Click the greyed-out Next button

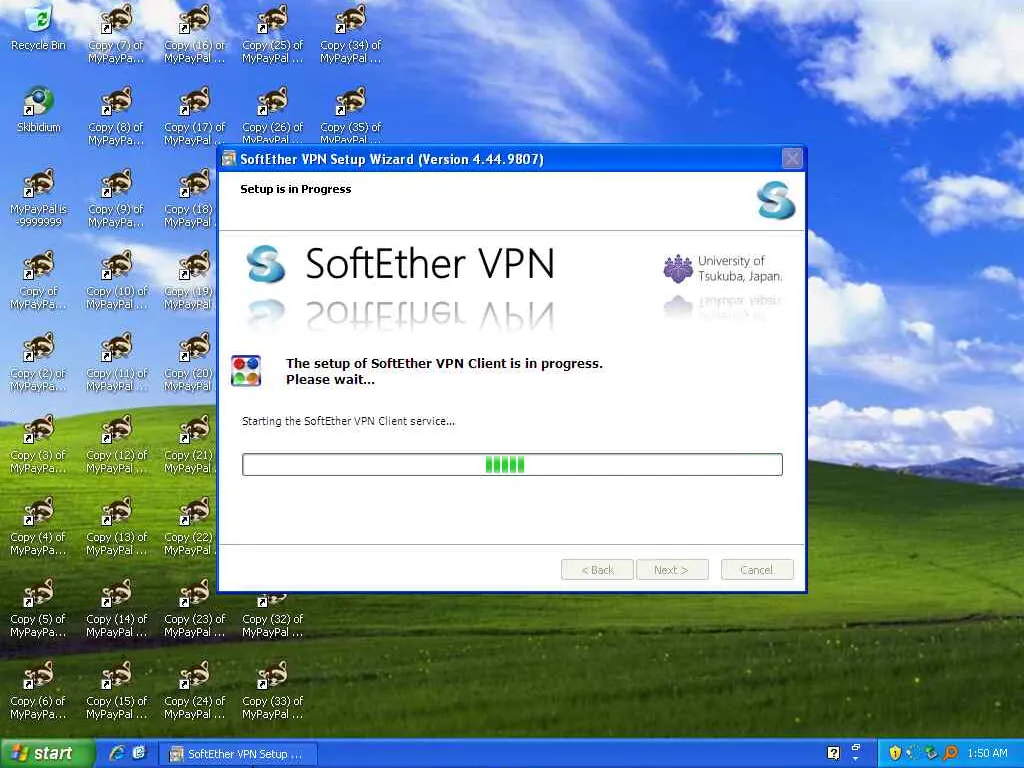(x=672, y=569)
